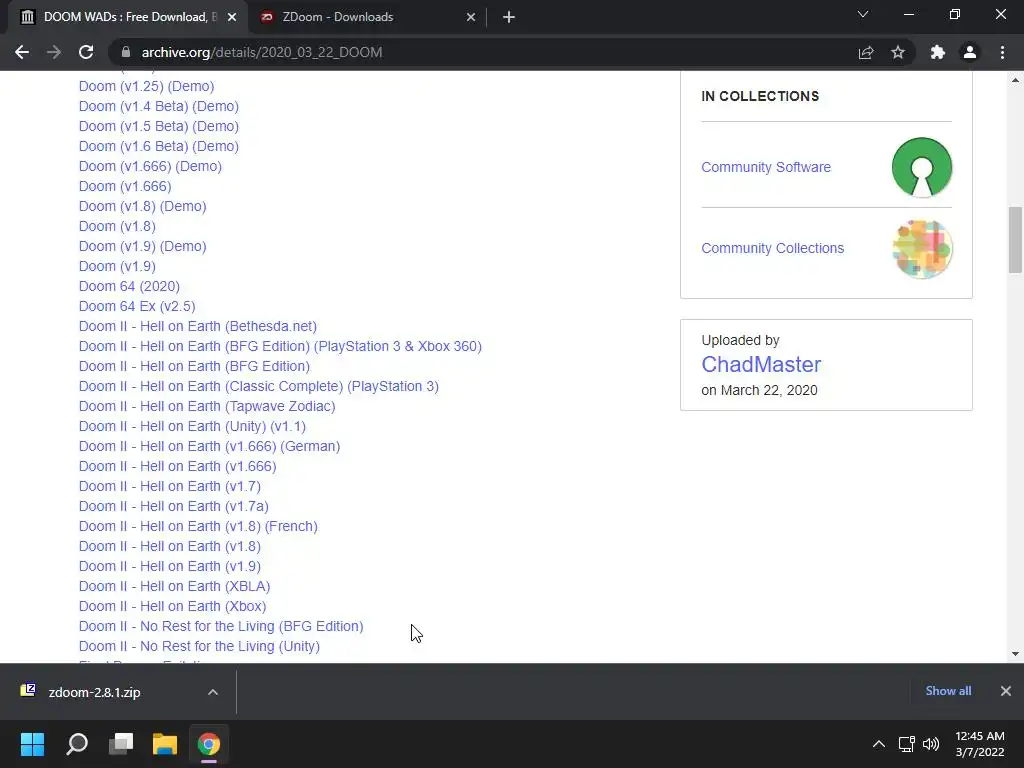
Task: Click the page scrollbar thumb
Action: tap(1015, 240)
